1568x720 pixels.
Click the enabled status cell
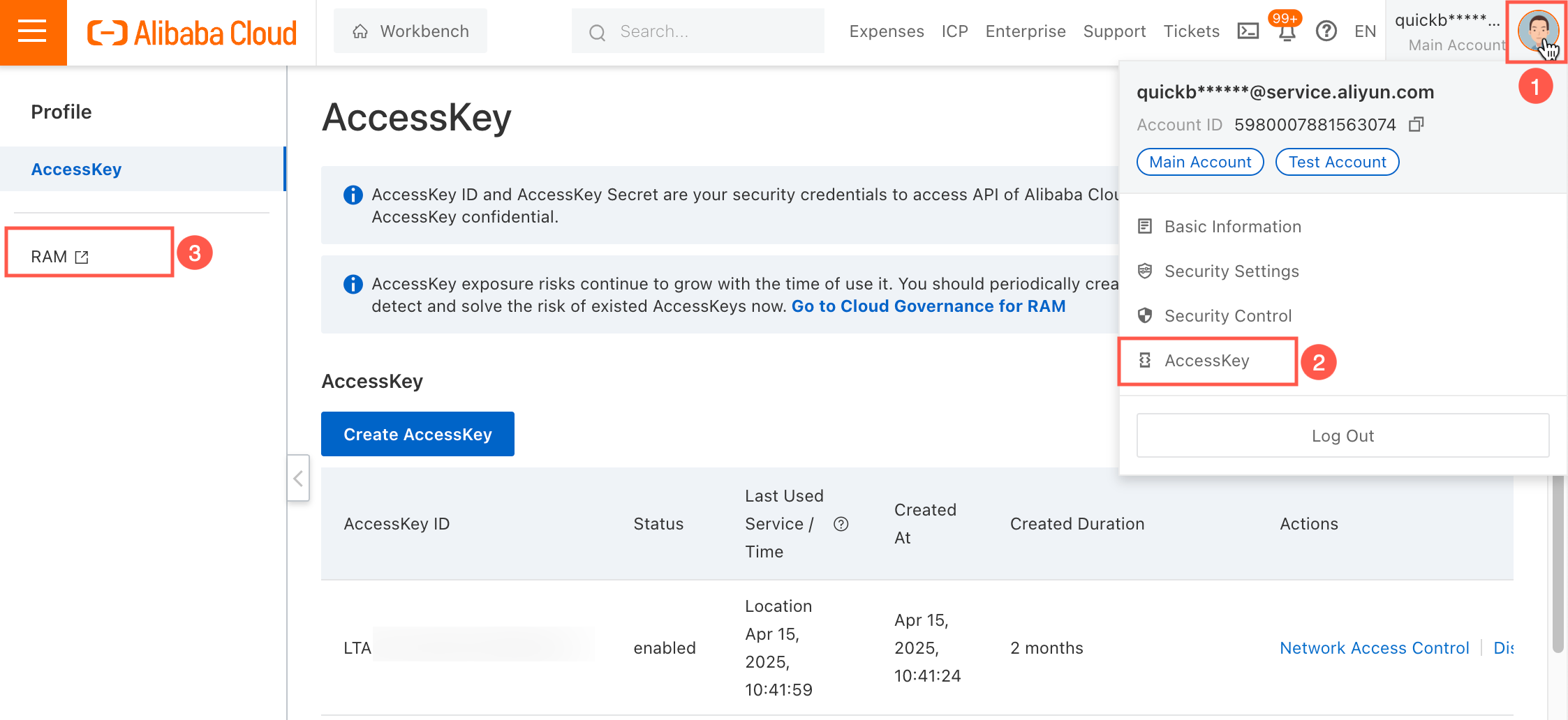665,648
